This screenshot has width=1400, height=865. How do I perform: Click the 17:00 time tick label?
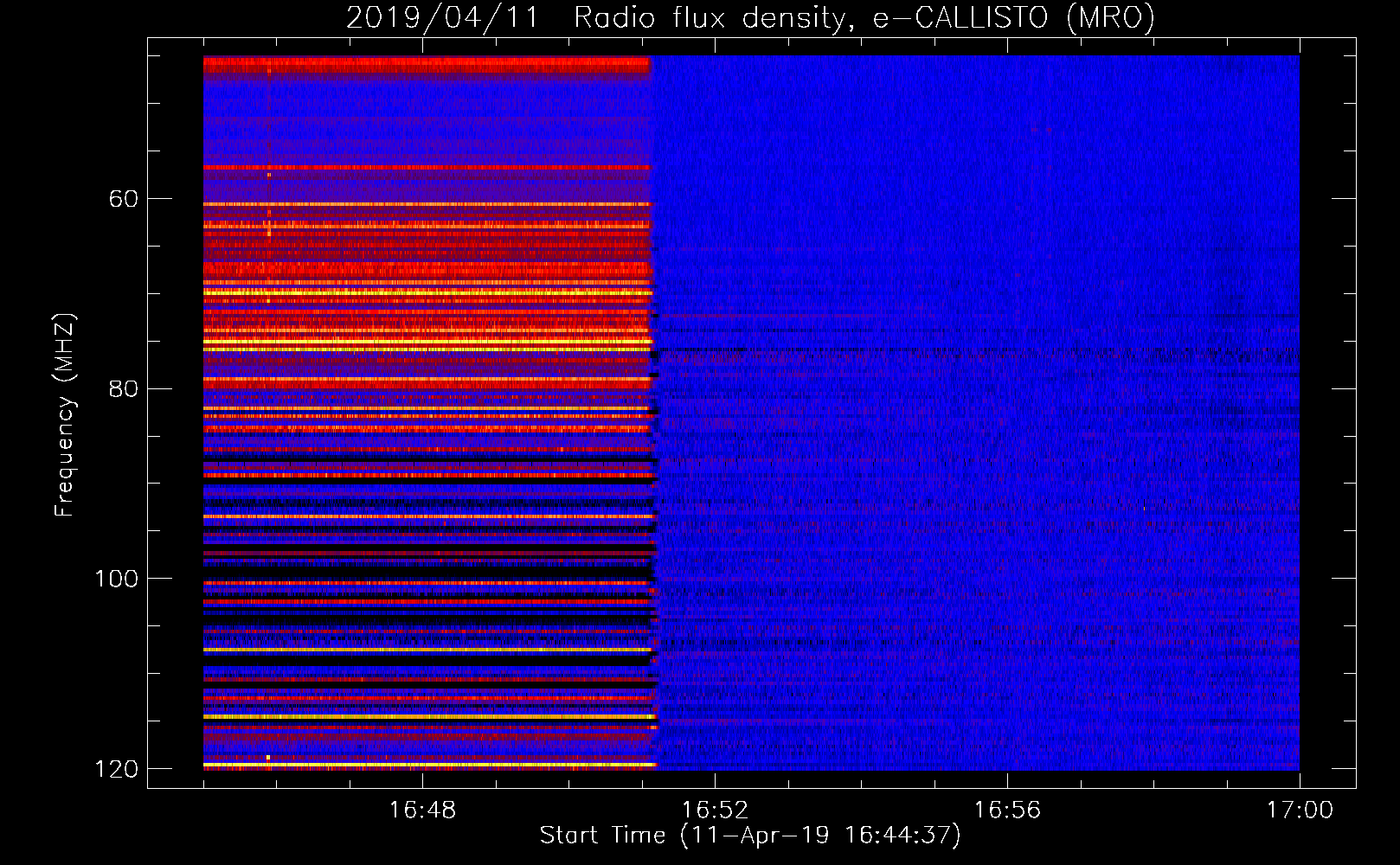coord(1300,811)
